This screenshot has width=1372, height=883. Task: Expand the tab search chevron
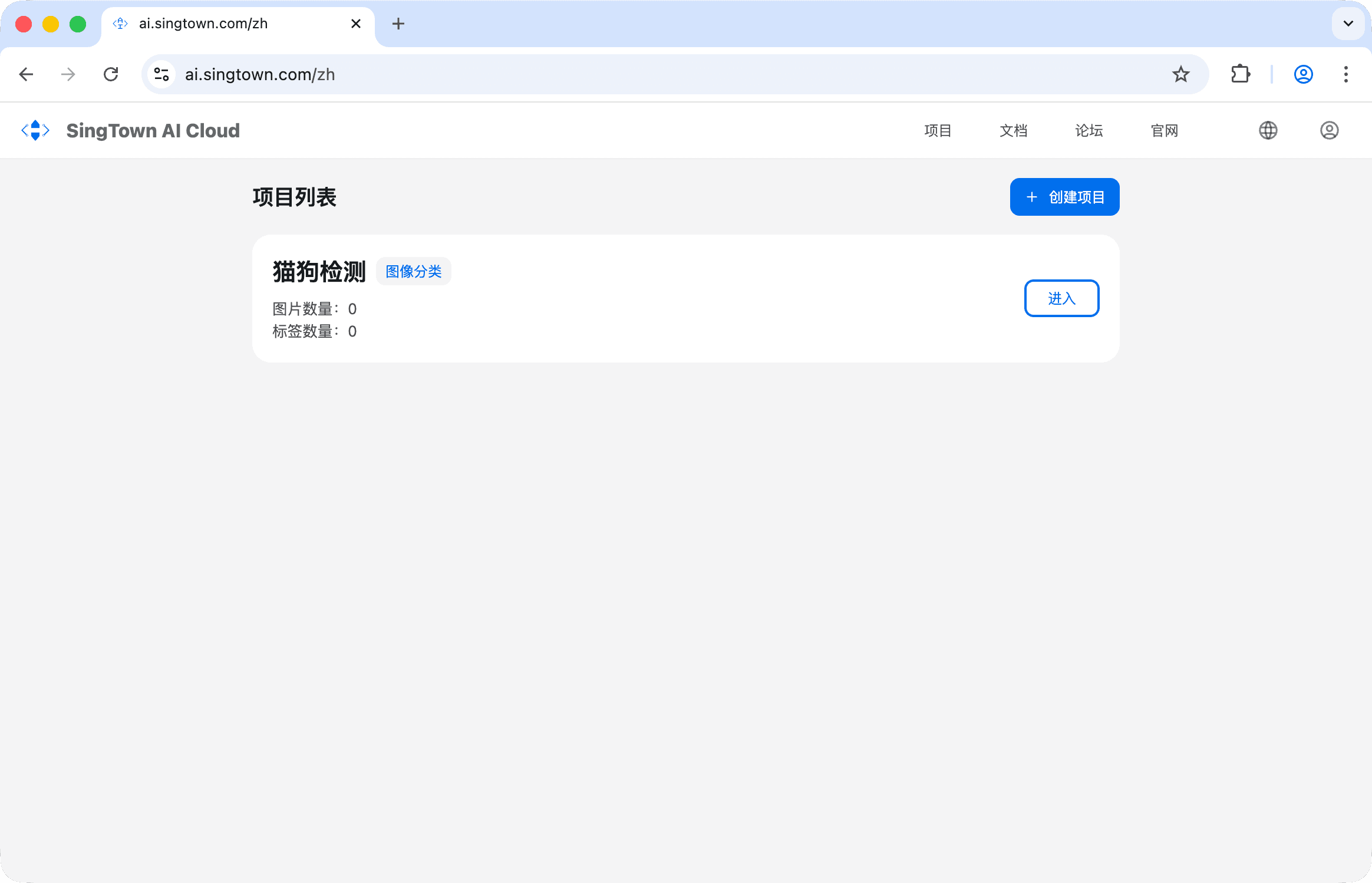pyautogui.click(x=1348, y=24)
